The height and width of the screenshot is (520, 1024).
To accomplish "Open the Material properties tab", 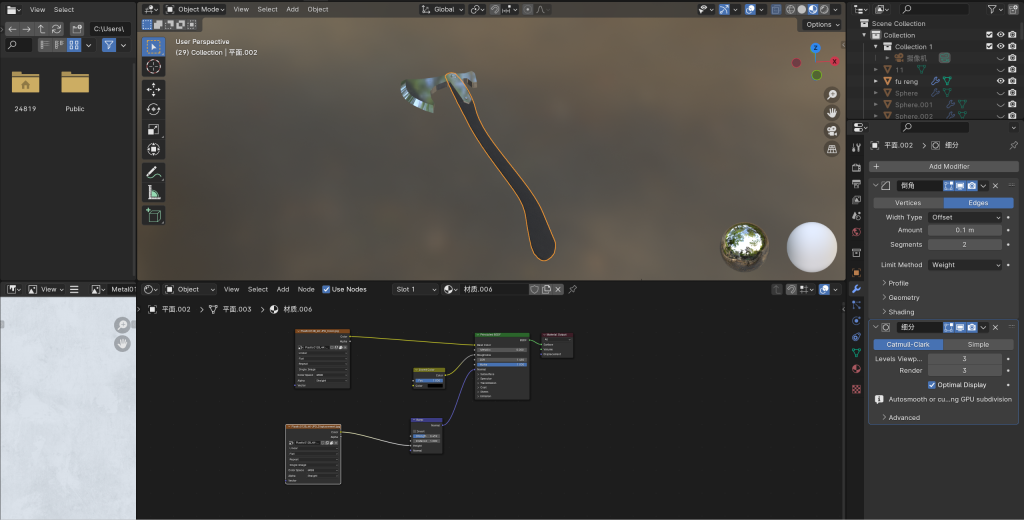I will coord(856,369).
